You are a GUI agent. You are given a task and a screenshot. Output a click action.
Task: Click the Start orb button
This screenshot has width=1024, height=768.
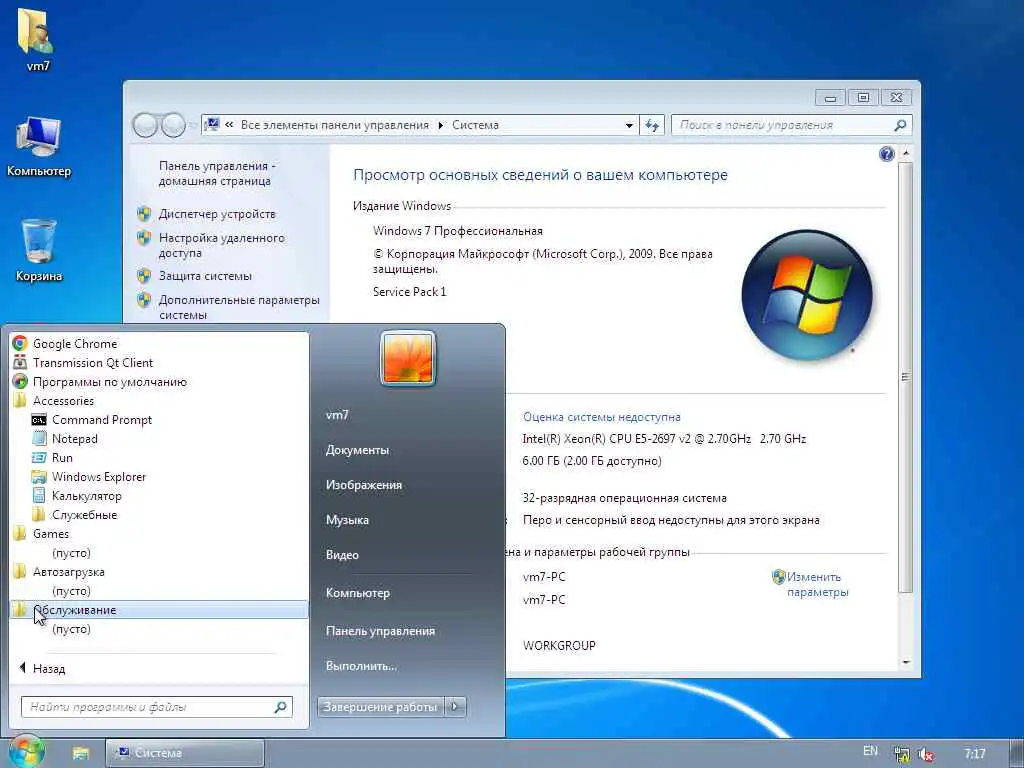26,752
